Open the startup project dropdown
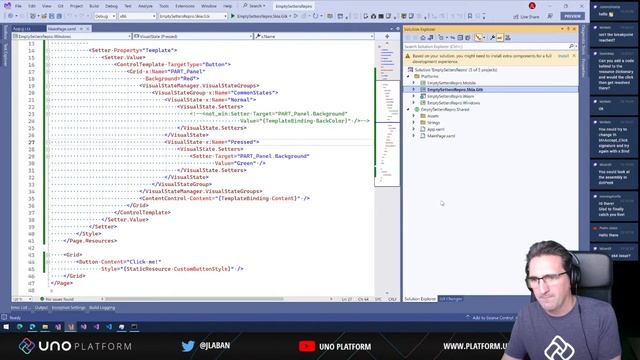 coord(192,16)
